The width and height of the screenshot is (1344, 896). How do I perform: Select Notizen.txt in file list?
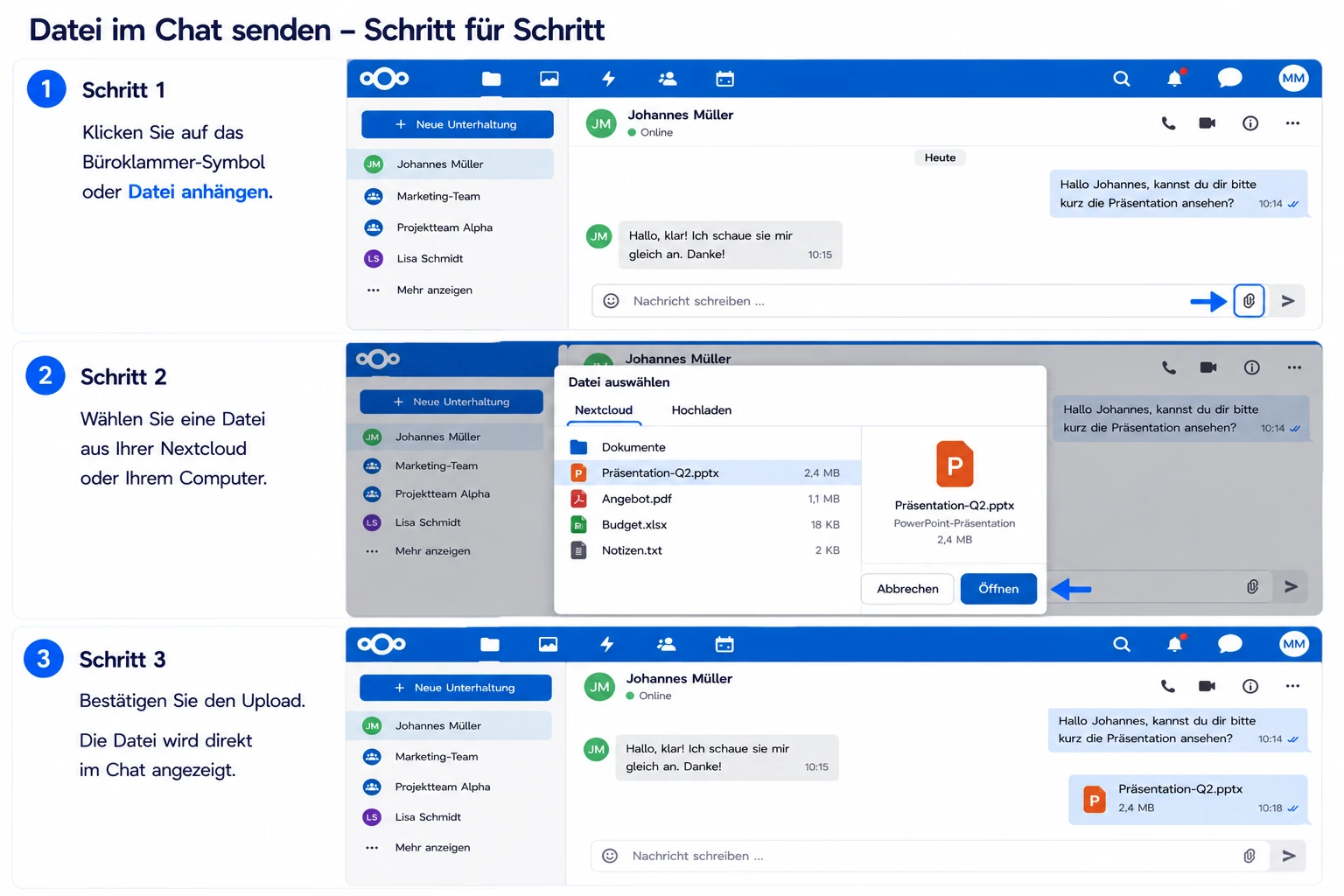pos(708,550)
